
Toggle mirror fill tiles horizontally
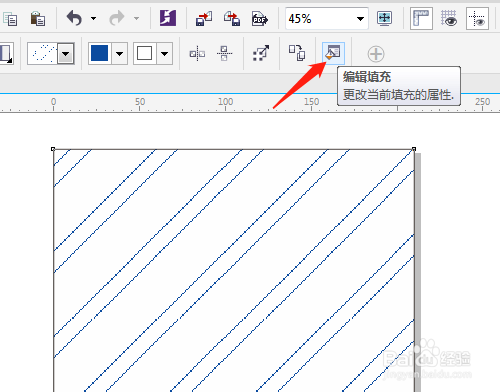coord(197,53)
